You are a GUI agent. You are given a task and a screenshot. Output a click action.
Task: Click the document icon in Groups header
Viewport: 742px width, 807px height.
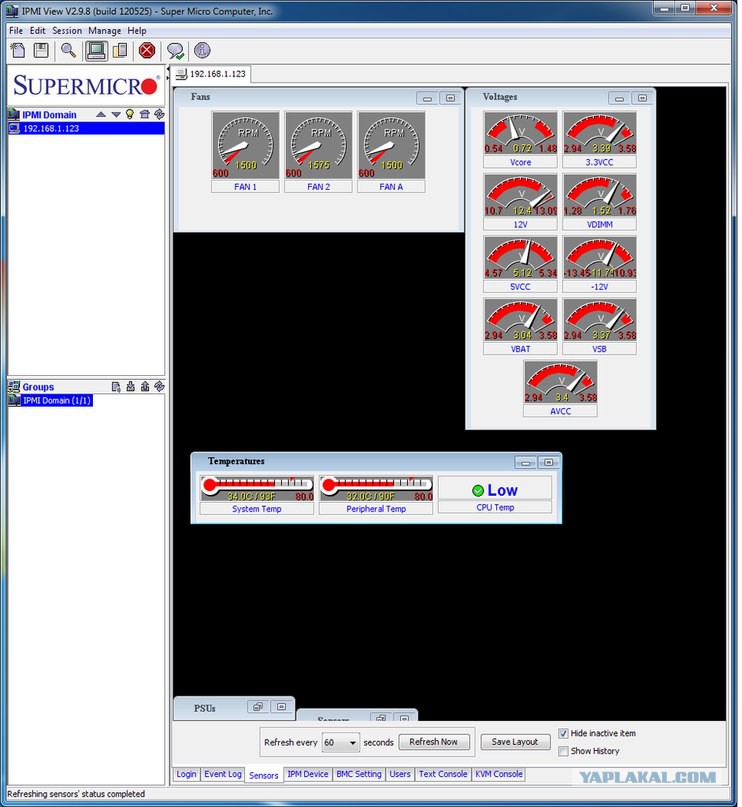(x=116, y=387)
